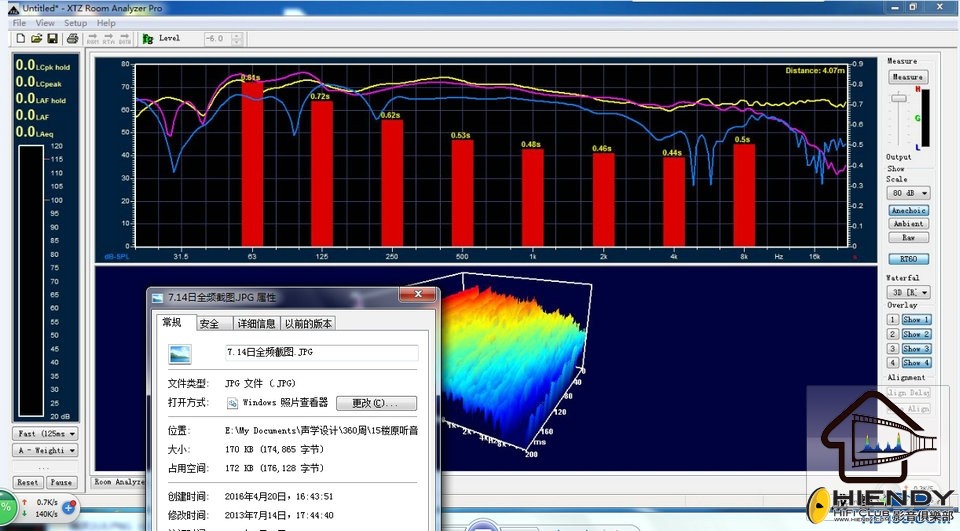Open the A-Weighting dropdown
Viewport: 960px width, 531px height.
click(x=45, y=450)
